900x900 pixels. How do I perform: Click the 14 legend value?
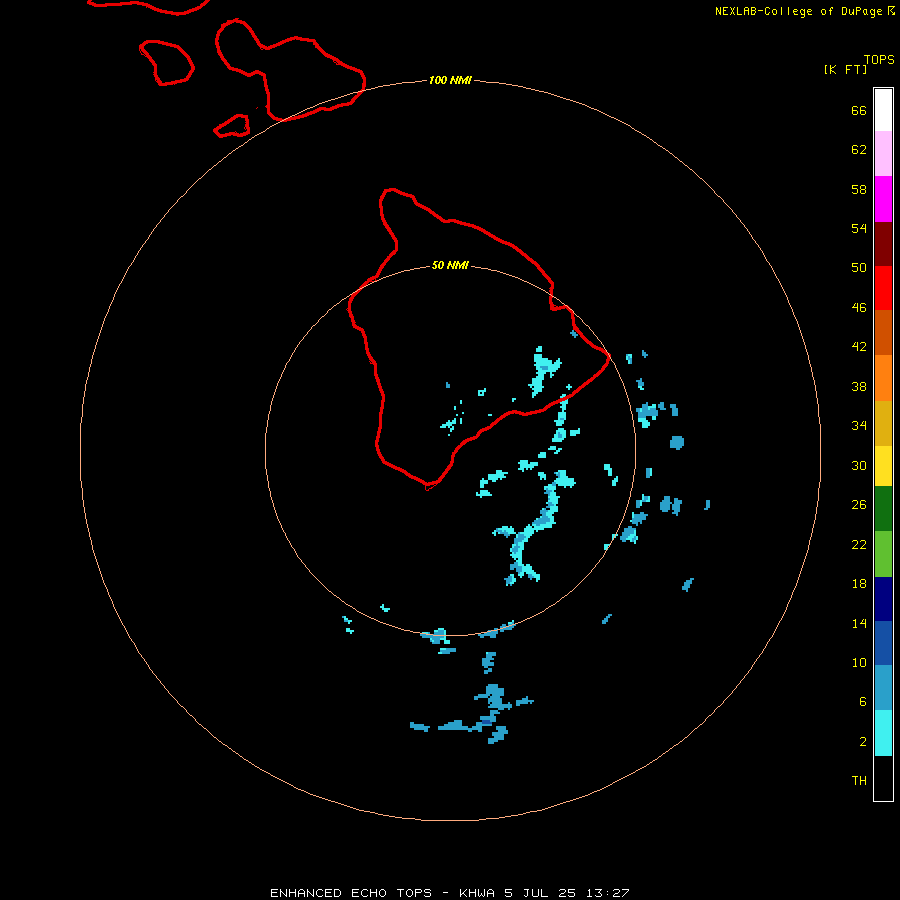click(859, 623)
